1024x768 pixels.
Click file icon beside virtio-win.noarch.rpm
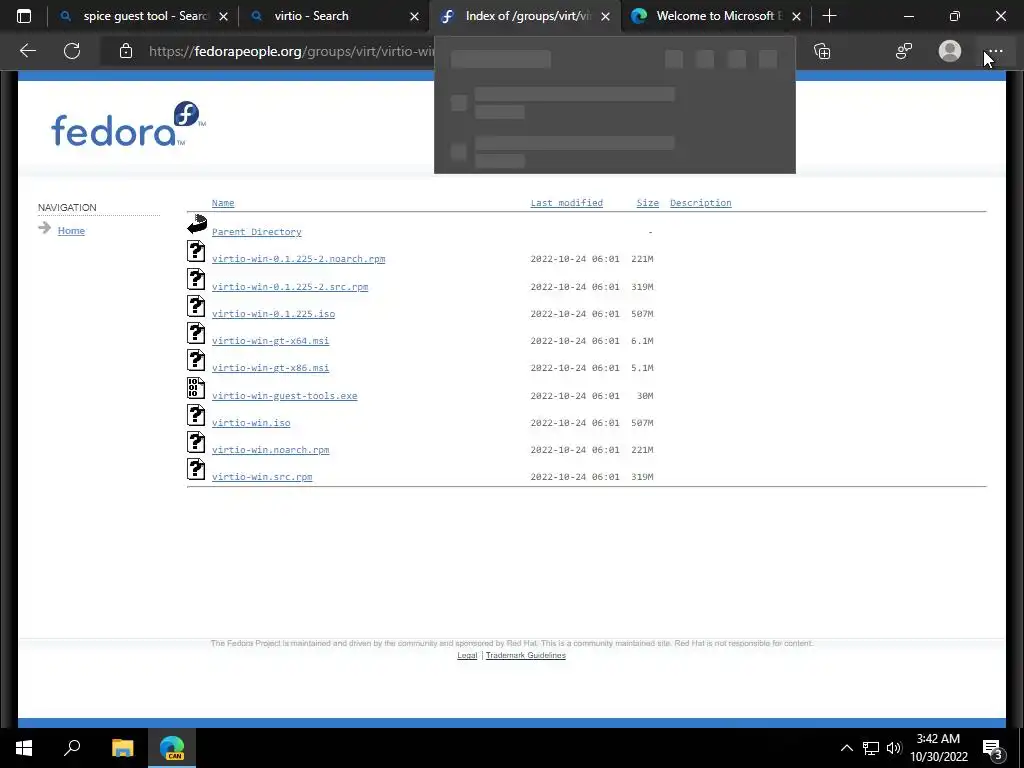[x=196, y=442]
